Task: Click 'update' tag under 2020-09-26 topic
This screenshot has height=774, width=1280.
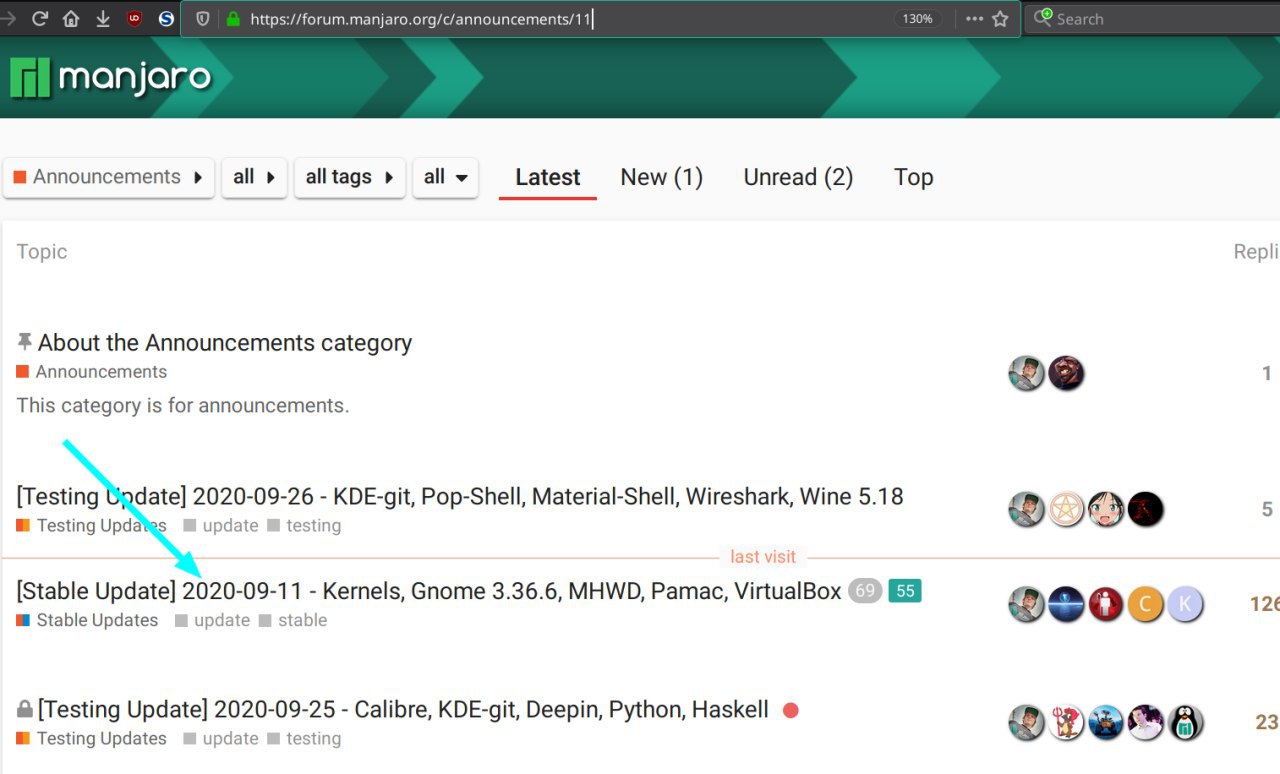Action: [x=221, y=526]
